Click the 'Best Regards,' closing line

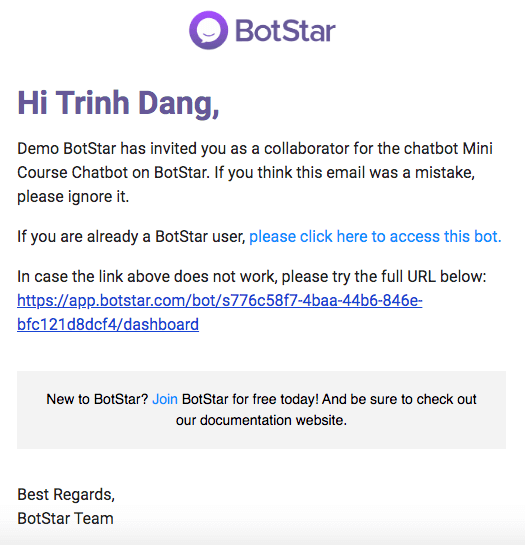[66, 495]
